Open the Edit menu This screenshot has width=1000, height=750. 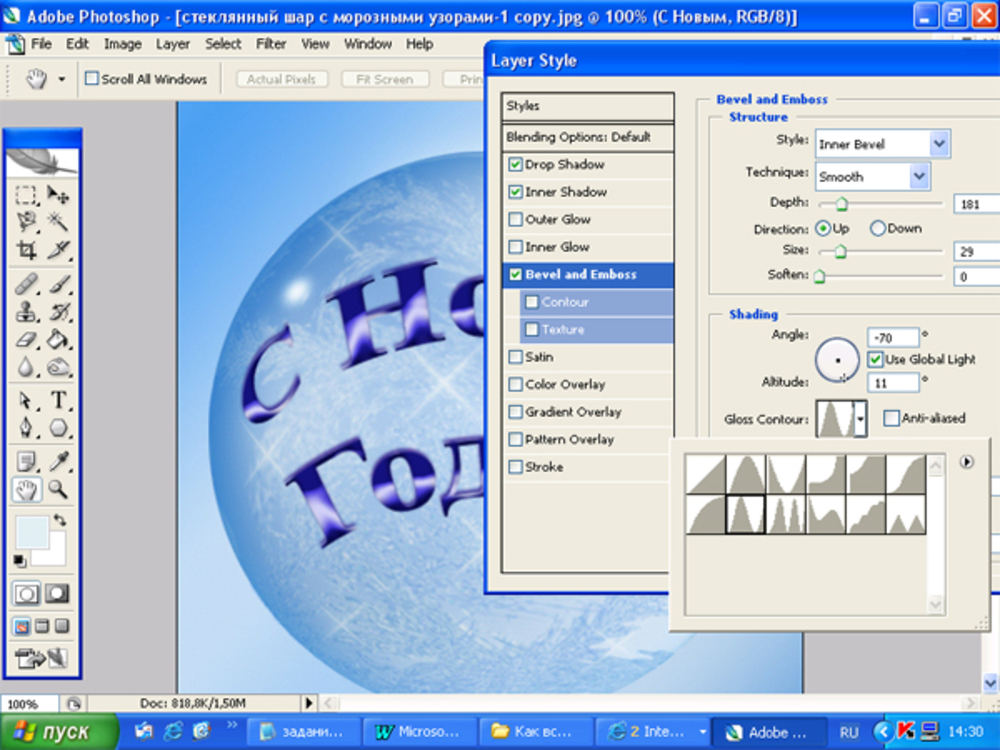[77, 44]
